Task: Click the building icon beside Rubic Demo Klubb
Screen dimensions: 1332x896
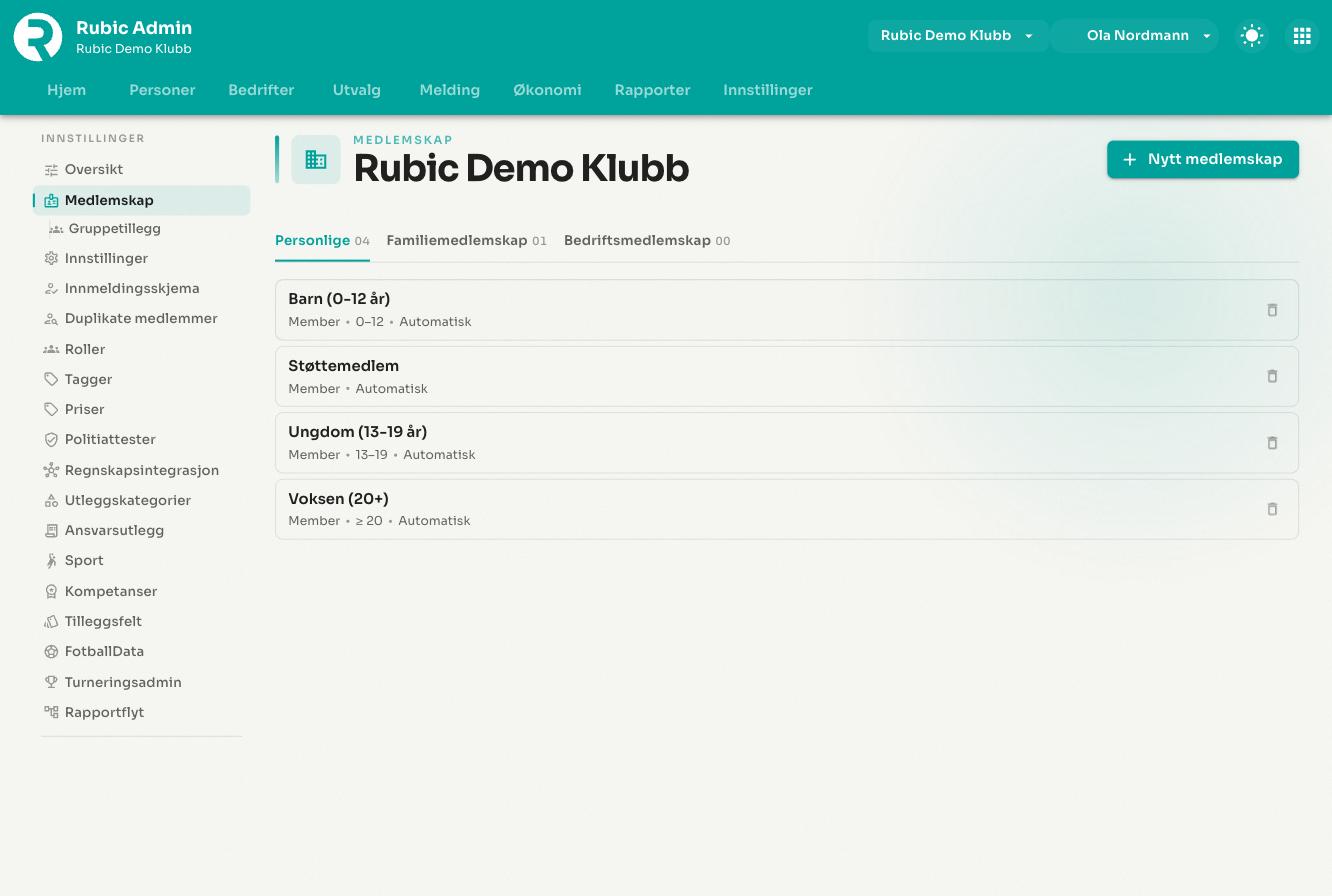Action: pos(316,160)
